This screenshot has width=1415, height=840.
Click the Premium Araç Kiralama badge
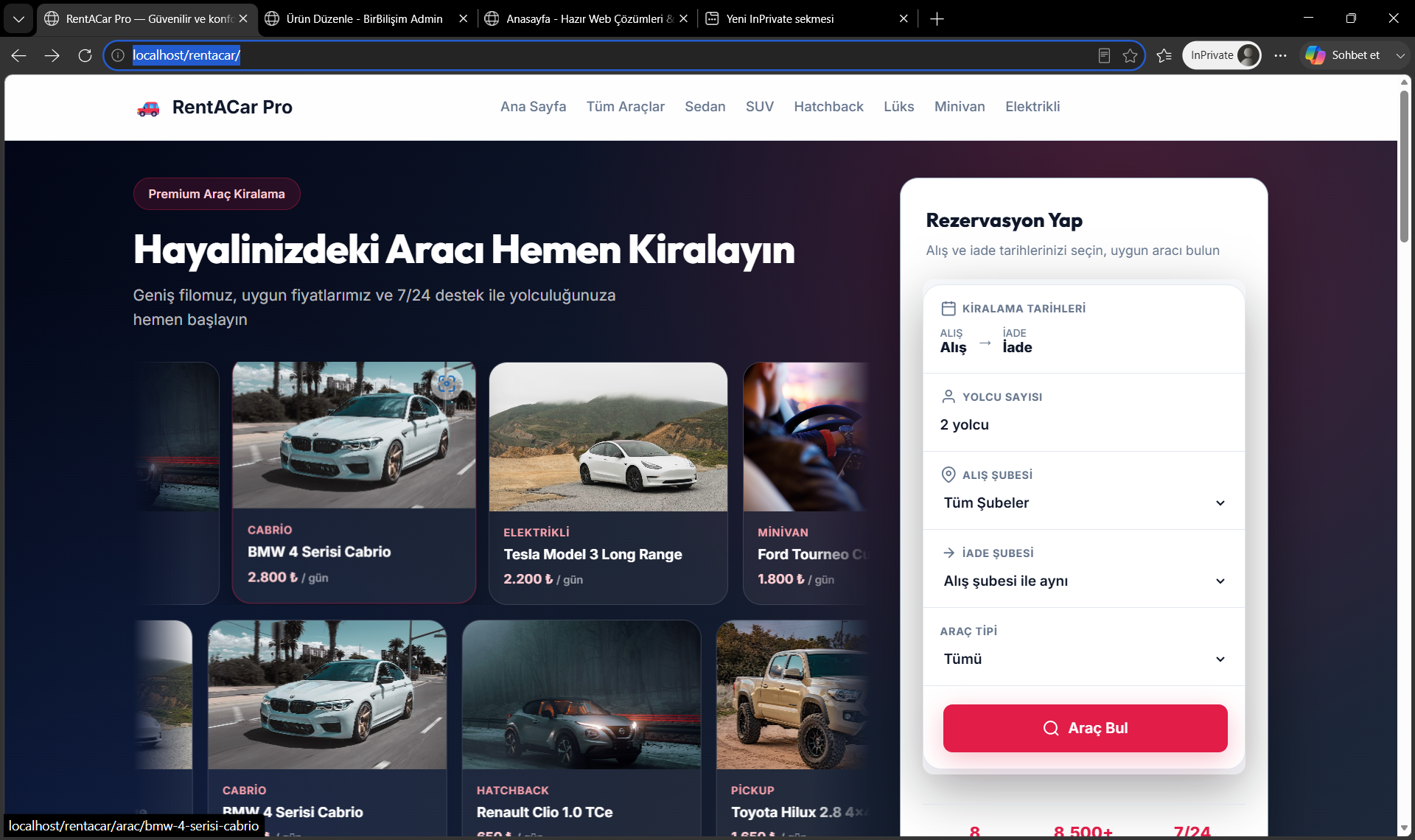[216, 194]
